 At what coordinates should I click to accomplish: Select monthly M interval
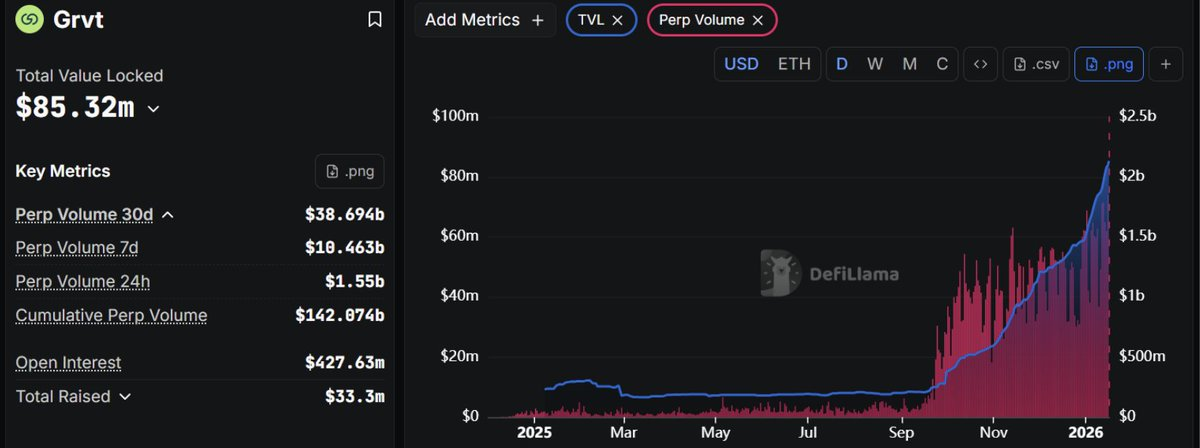909,64
